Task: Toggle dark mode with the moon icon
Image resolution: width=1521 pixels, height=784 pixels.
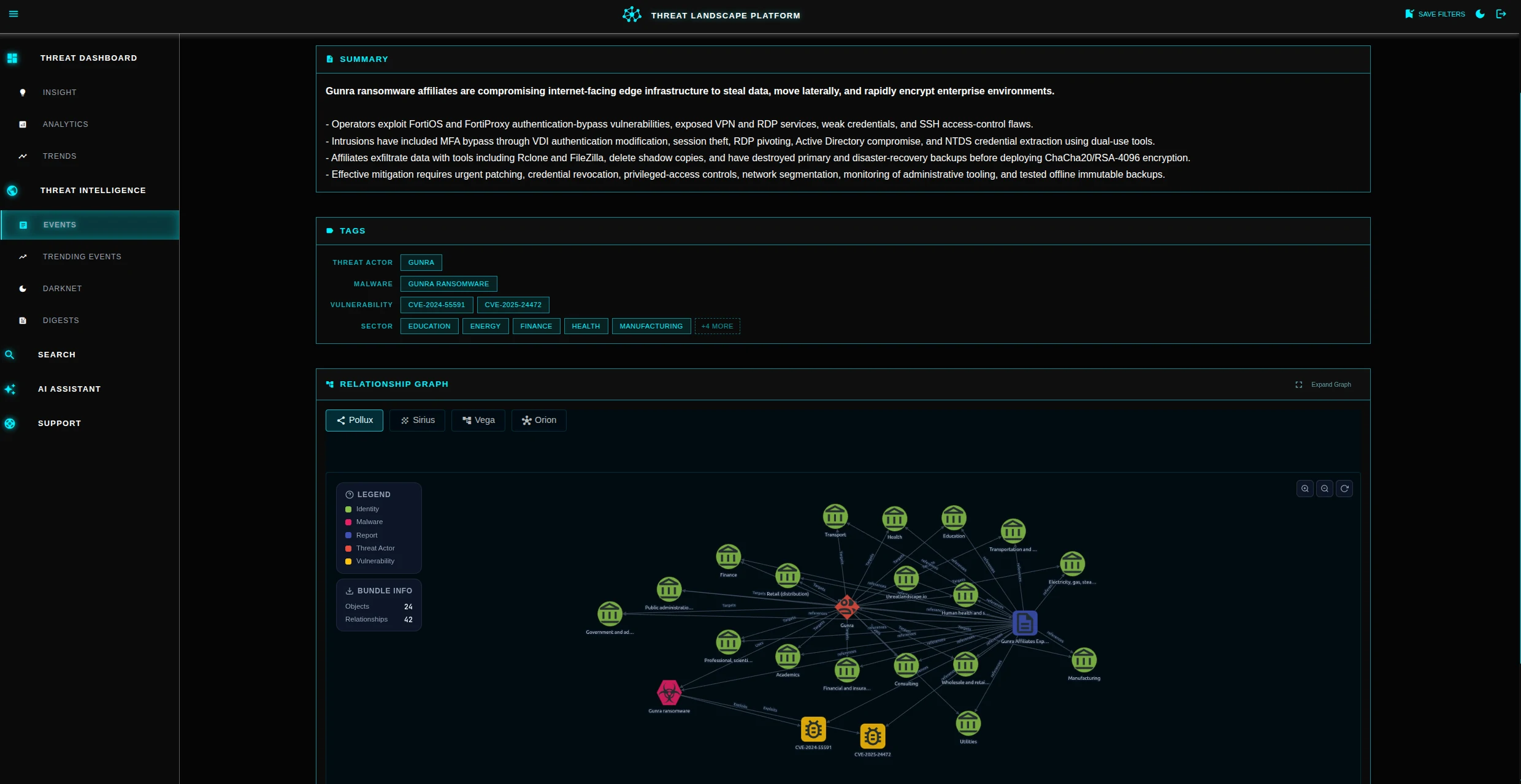Action: click(x=1480, y=14)
